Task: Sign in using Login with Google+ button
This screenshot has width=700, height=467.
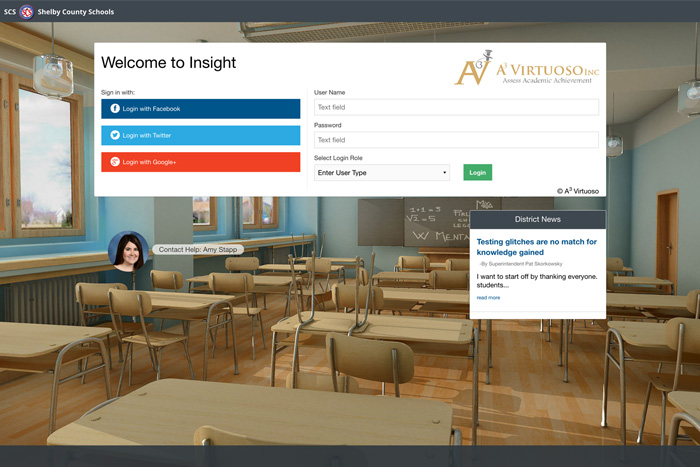Action: point(200,162)
